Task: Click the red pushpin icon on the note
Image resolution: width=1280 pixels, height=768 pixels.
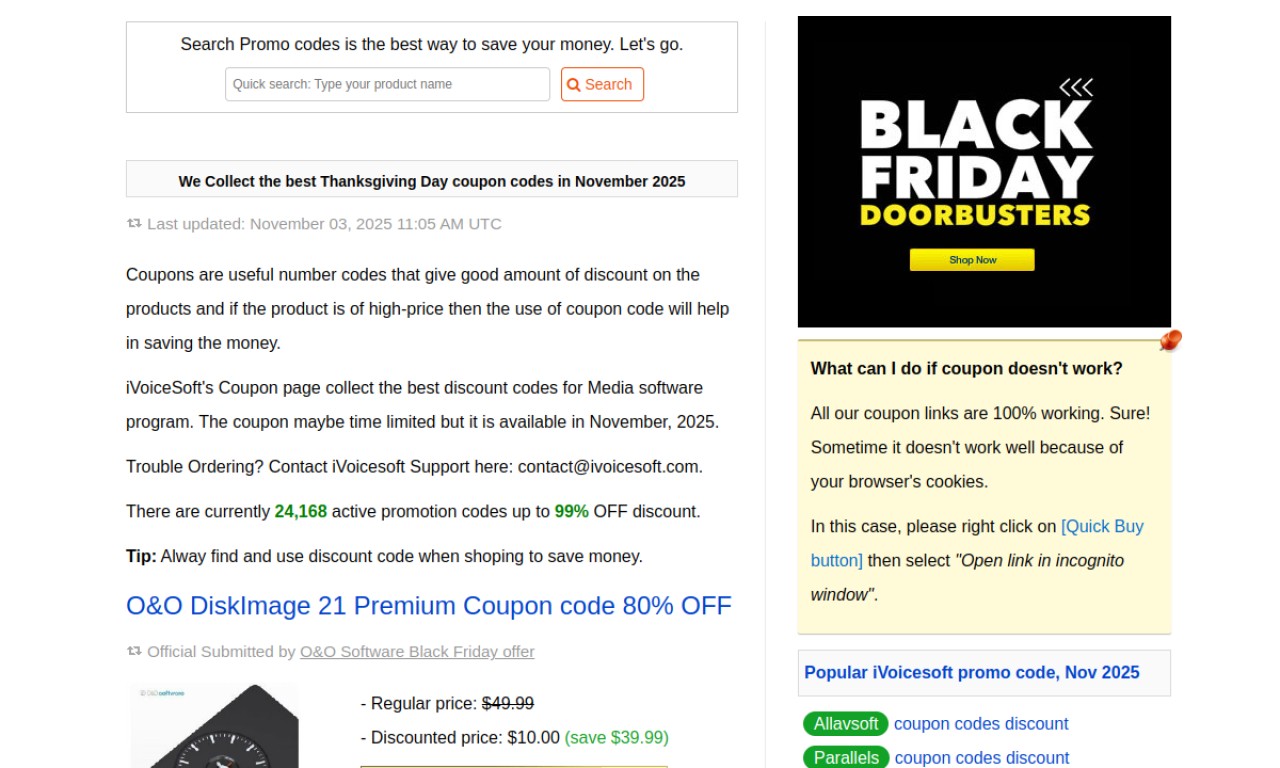Action: point(1170,340)
